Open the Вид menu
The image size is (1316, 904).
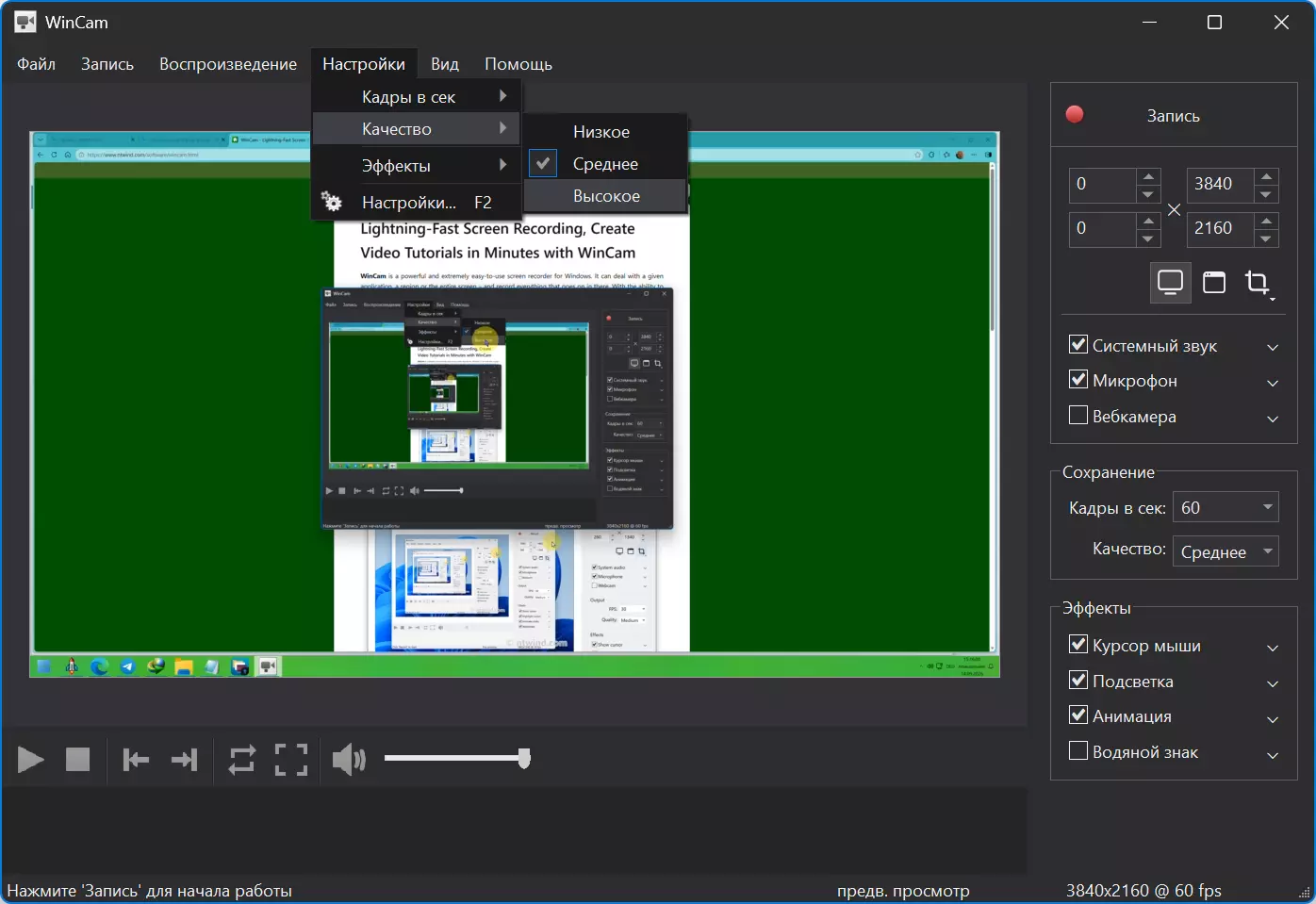pos(445,64)
